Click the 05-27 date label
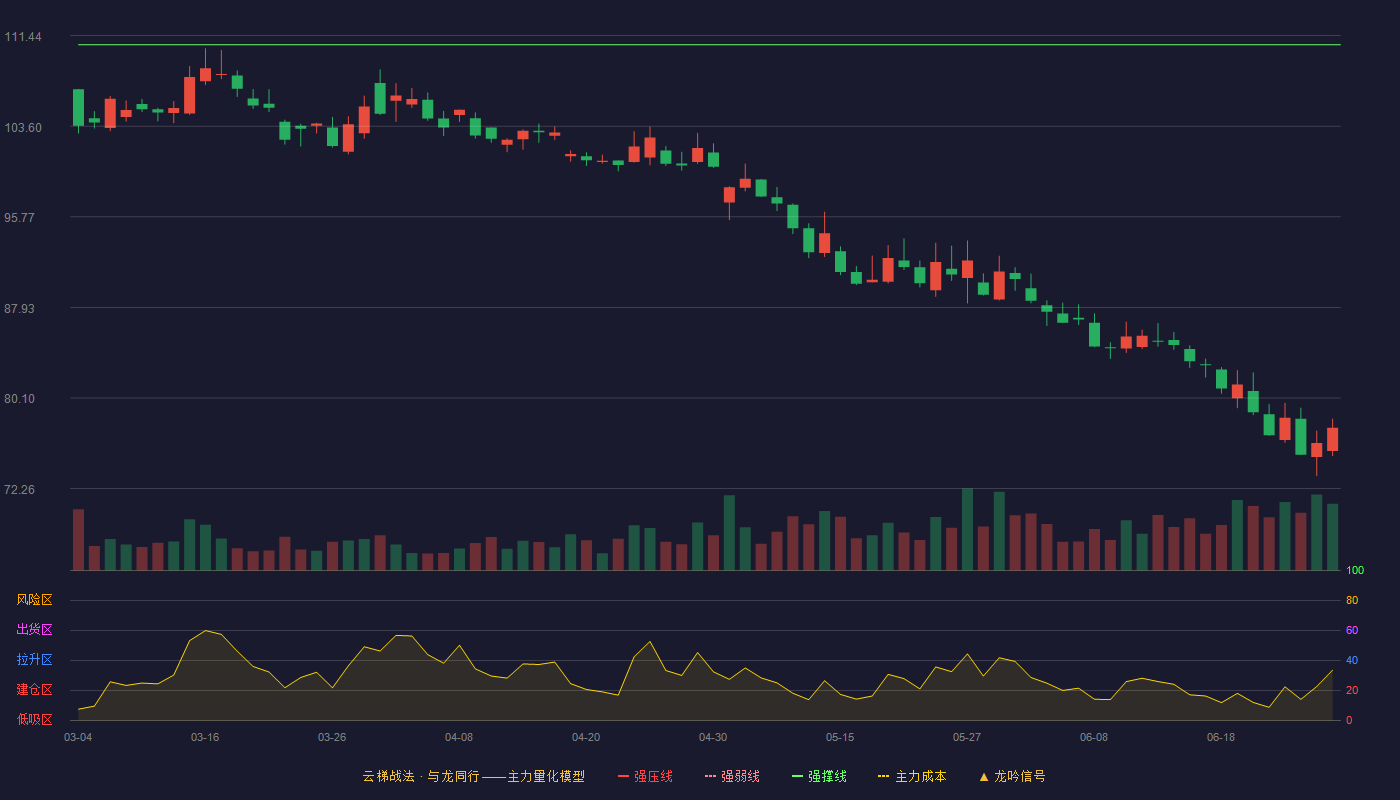 pos(967,737)
